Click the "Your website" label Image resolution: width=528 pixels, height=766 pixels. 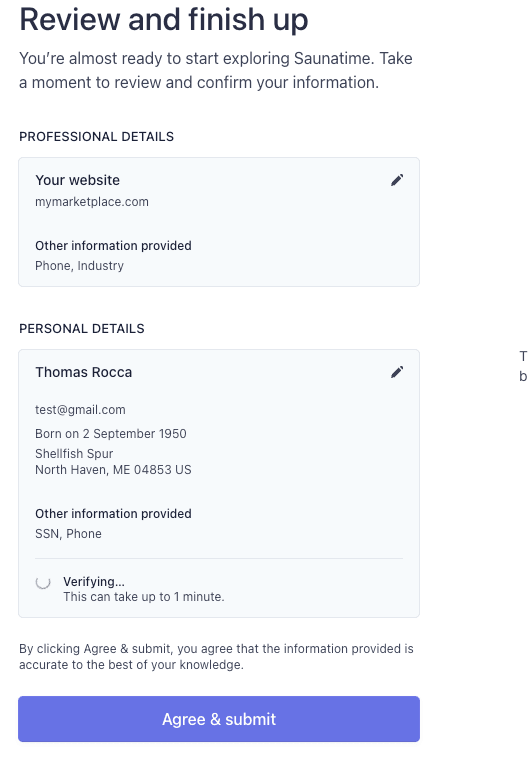(77, 180)
